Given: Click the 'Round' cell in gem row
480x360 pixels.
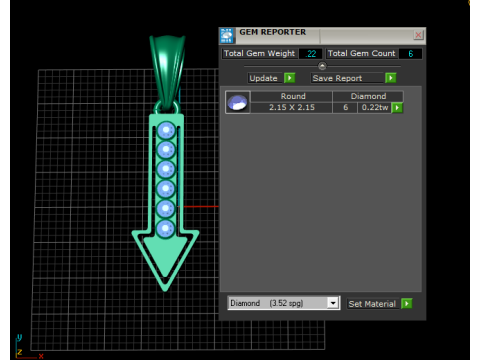Looking at the screenshot, I should coord(292,96).
